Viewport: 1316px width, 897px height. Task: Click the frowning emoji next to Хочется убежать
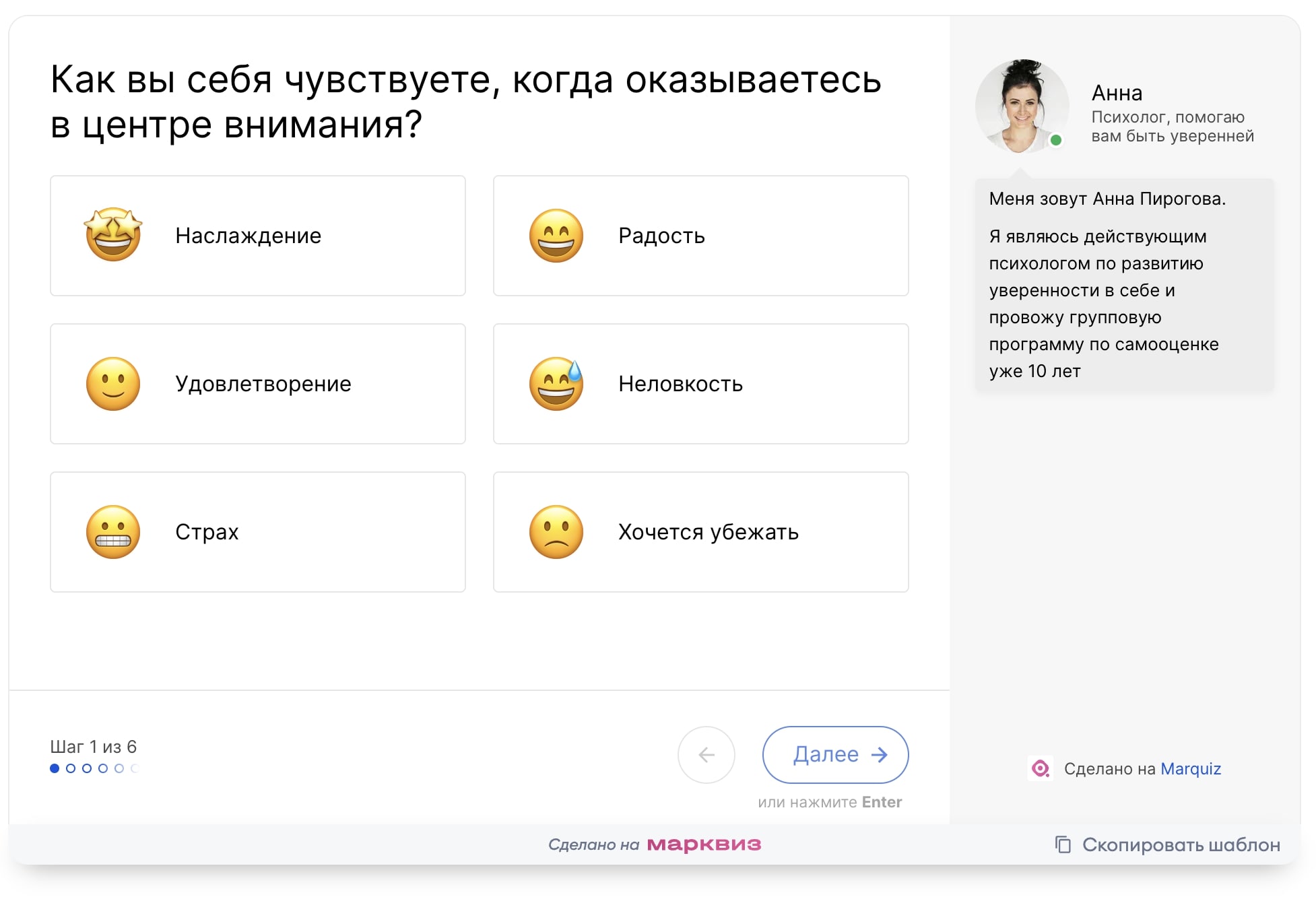click(x=556, y=532)
